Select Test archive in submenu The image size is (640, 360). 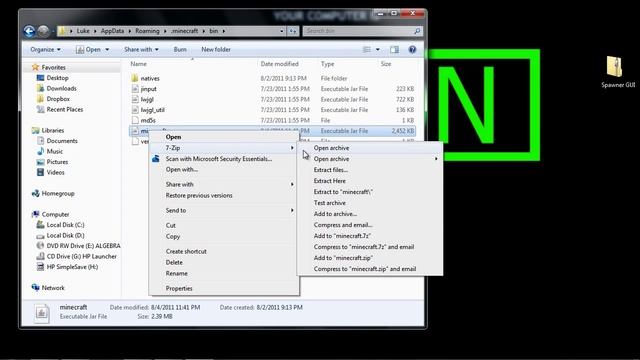(329, 203)
